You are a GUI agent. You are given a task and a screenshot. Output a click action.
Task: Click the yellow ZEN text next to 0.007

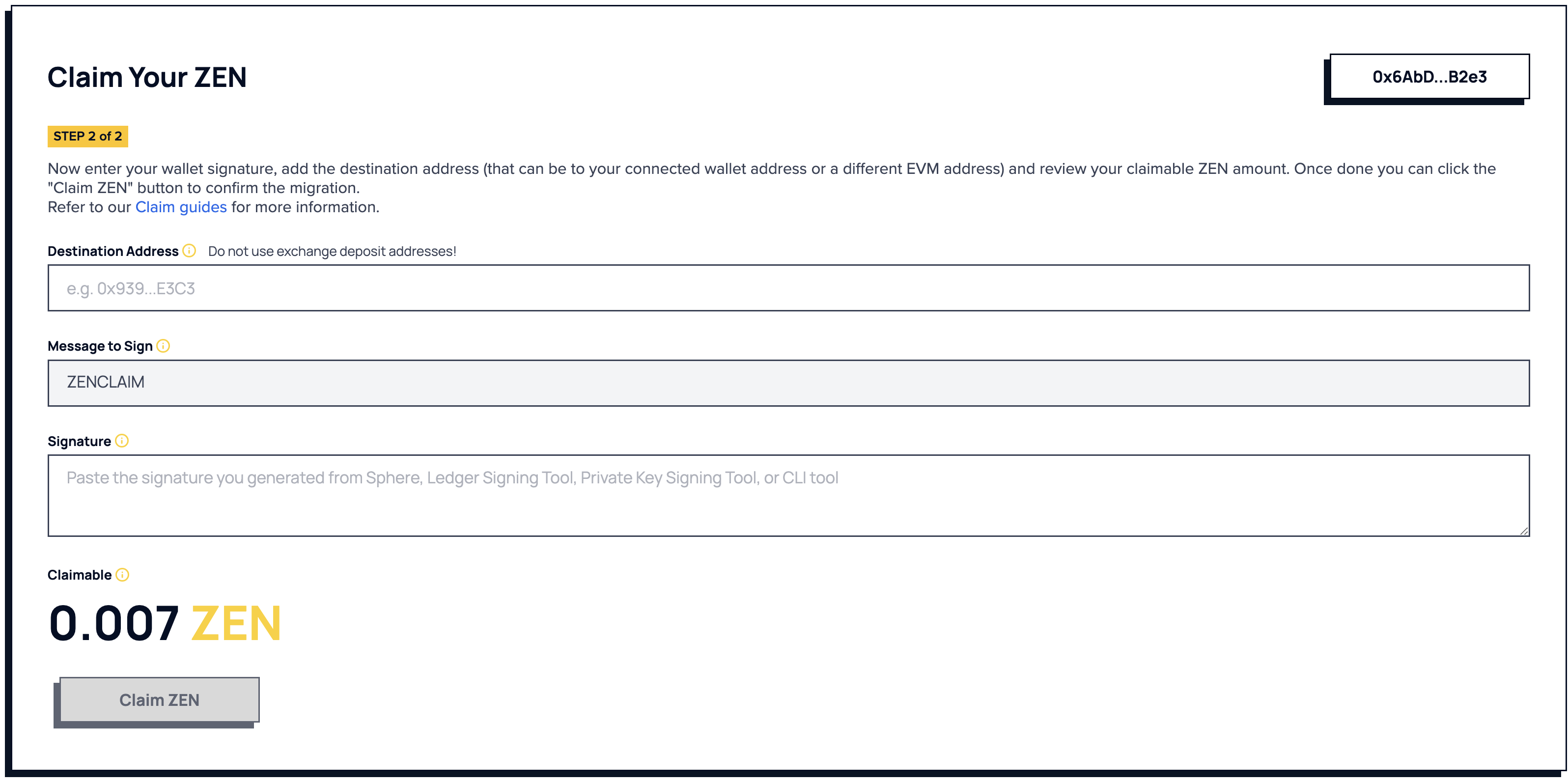[235, 622]
